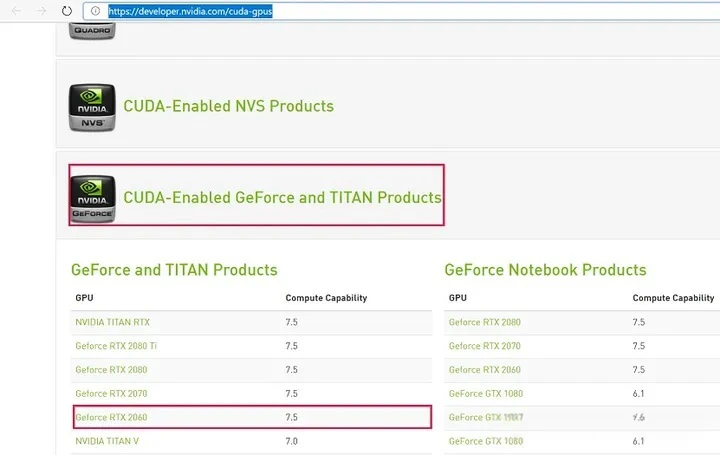Image resolution: width=720 pixels, height=455 pixels.
Task: Open desktop Geforce RTX 2060 link
Action: tap(111, 417)
